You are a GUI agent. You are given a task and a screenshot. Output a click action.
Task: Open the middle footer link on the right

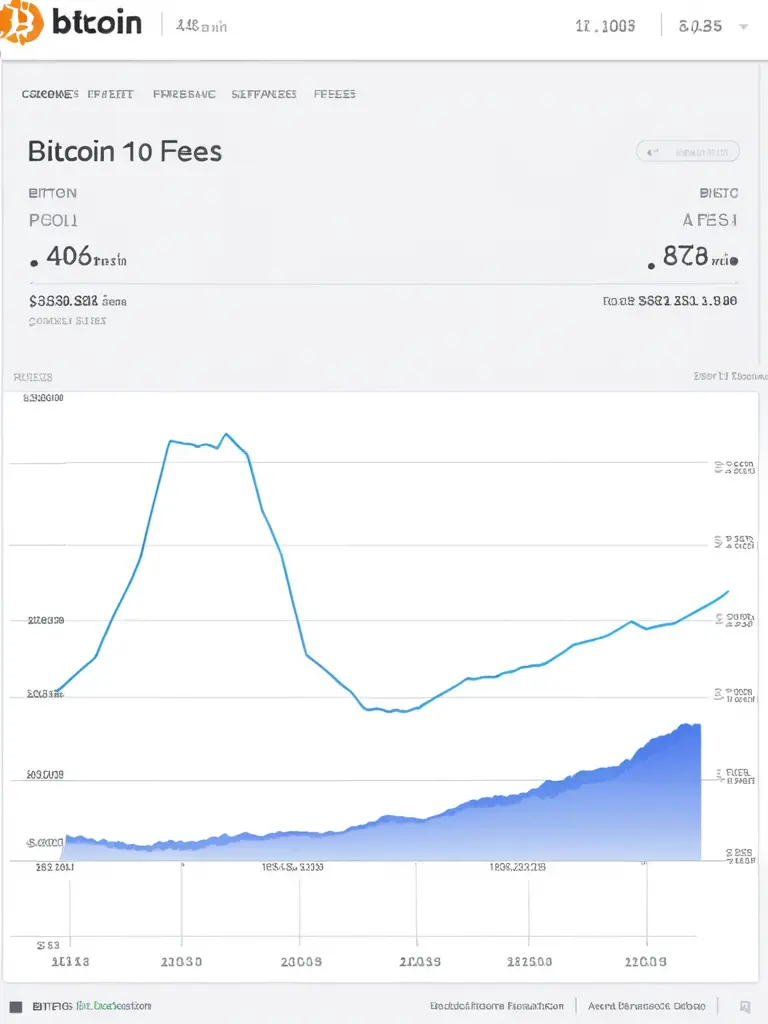[x=497, y=1006]
